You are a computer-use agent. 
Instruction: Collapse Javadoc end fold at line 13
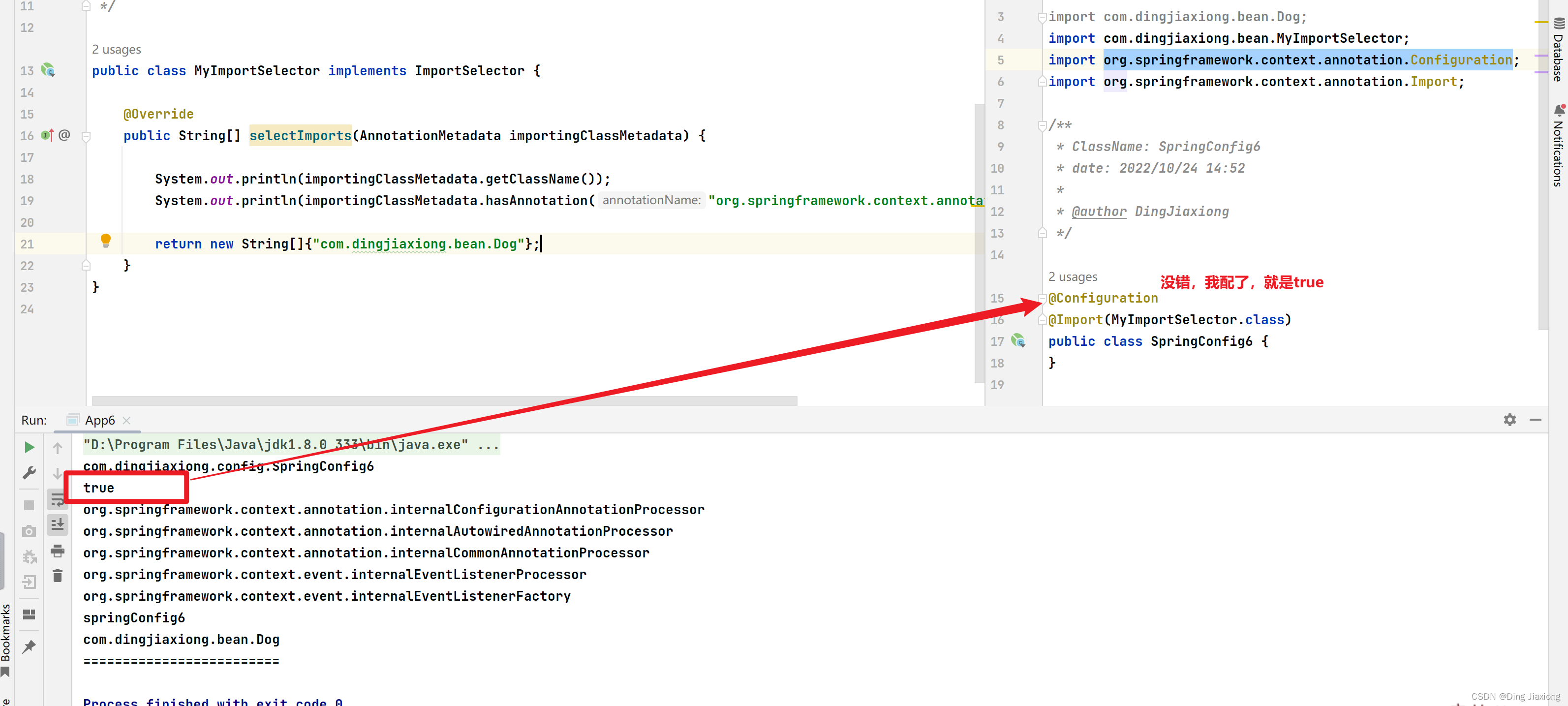tap(1042, 233)
